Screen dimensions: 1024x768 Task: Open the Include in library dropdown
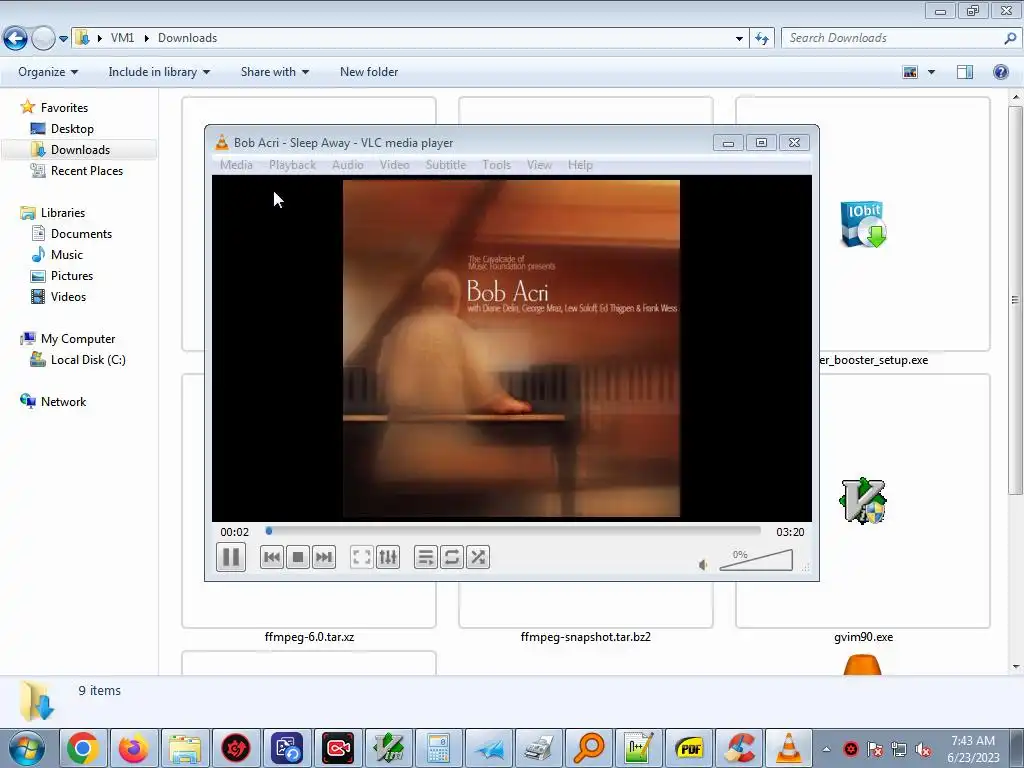(159, 72)
